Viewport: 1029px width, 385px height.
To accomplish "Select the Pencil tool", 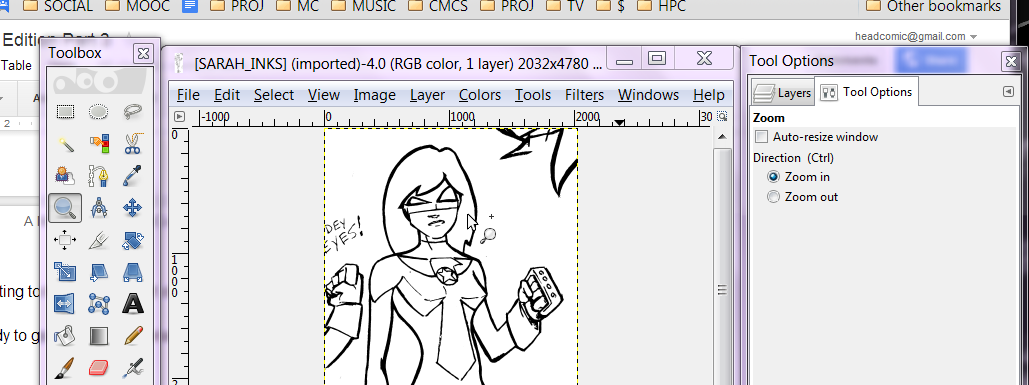I will 133,336.
